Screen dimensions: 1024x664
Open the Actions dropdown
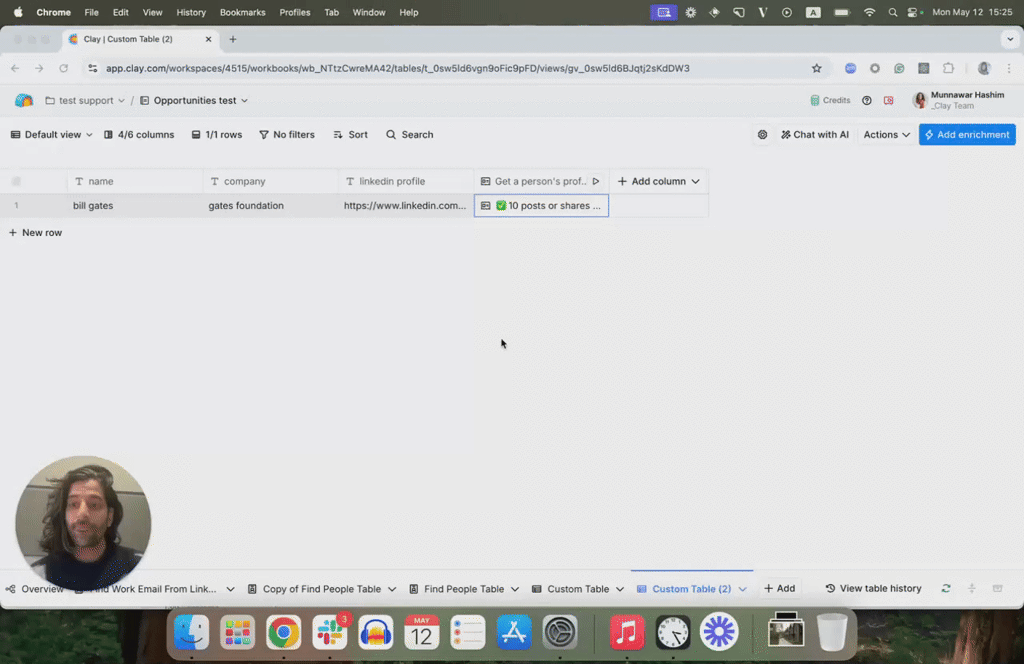[x=886, y=134]
